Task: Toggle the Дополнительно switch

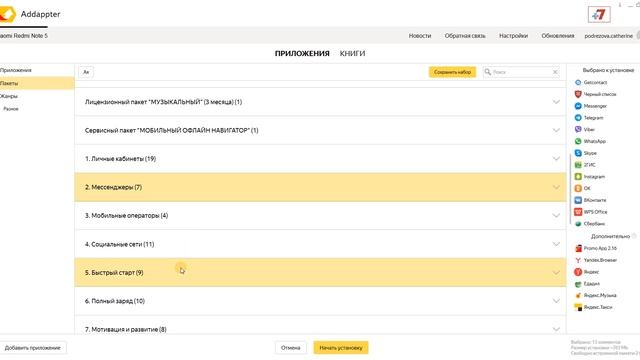Action: (635, 236)
